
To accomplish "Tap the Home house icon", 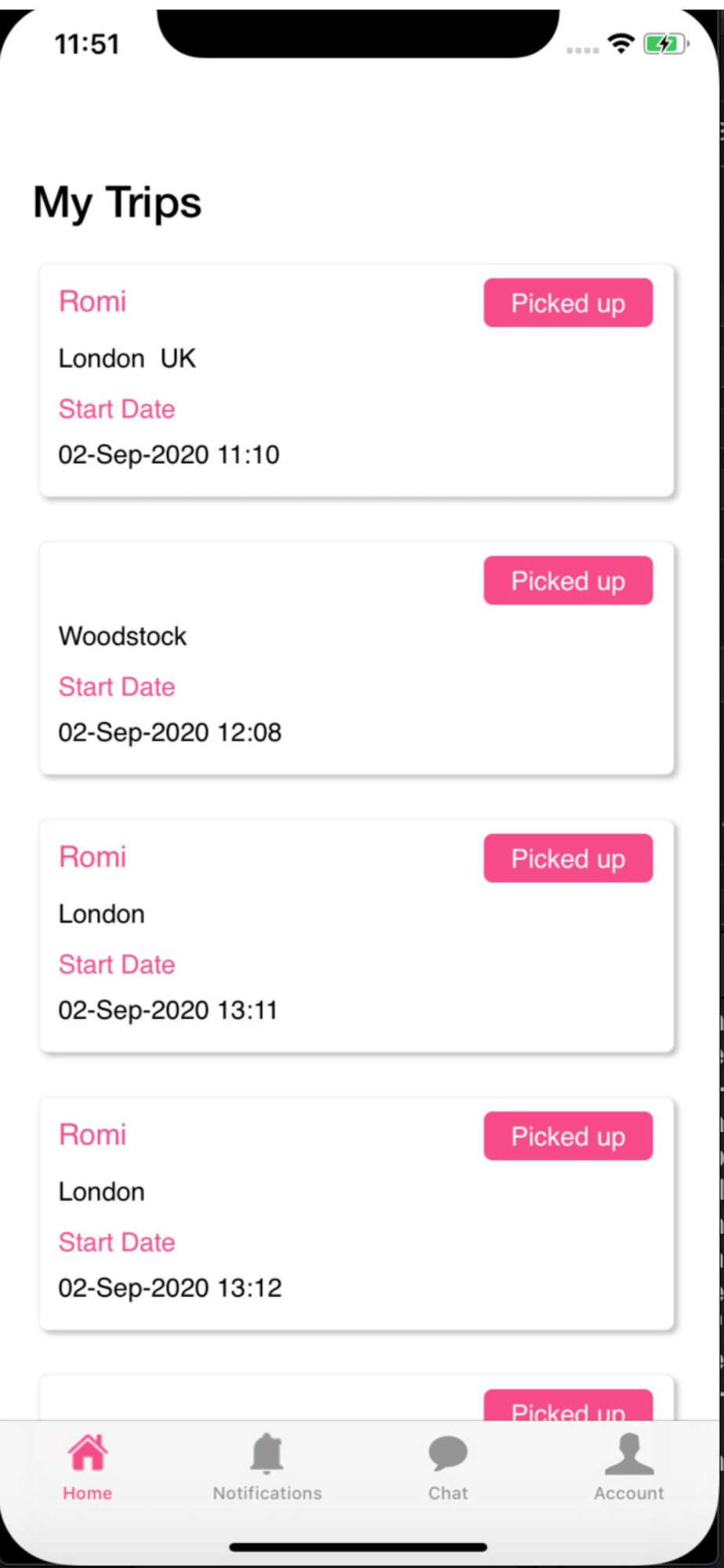I will (88, 1453).
